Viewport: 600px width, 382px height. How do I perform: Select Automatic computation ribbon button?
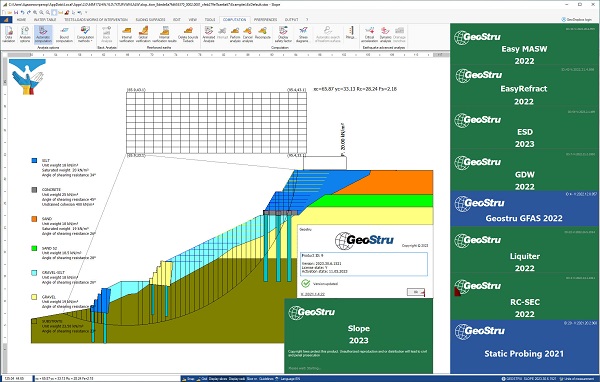(43, 34)
